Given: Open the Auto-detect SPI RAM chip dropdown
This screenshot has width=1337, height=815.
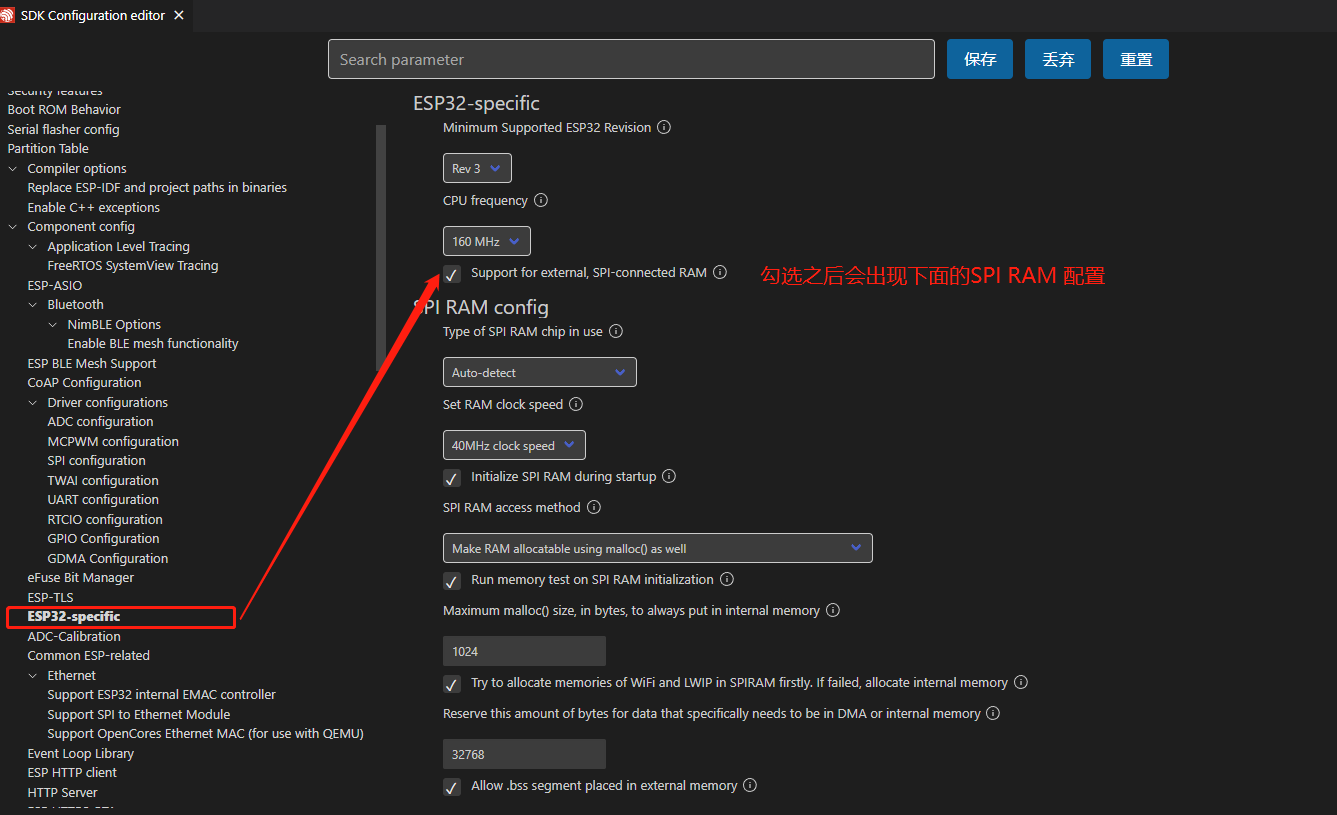Looking at the screenshot, I should point(539,372).
